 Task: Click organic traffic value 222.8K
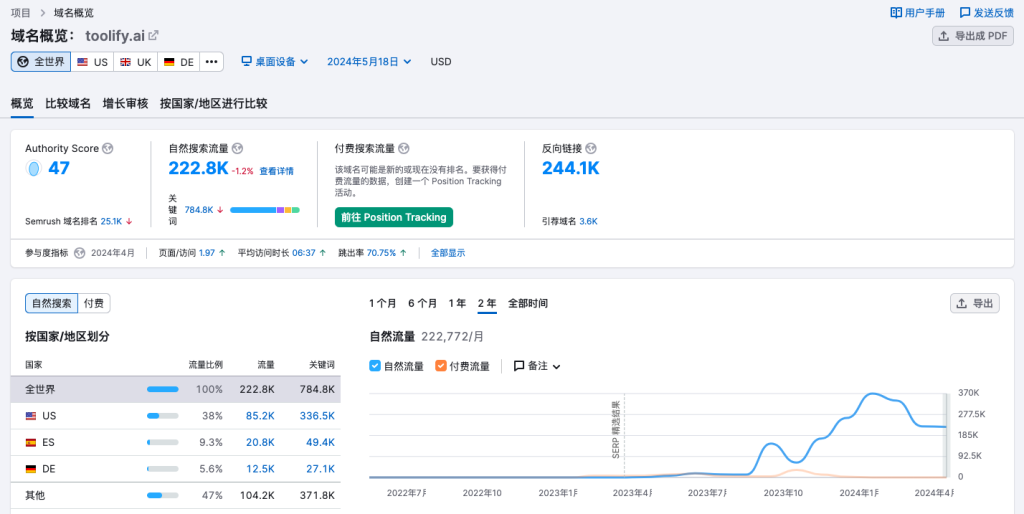click(x=199, y=168)
